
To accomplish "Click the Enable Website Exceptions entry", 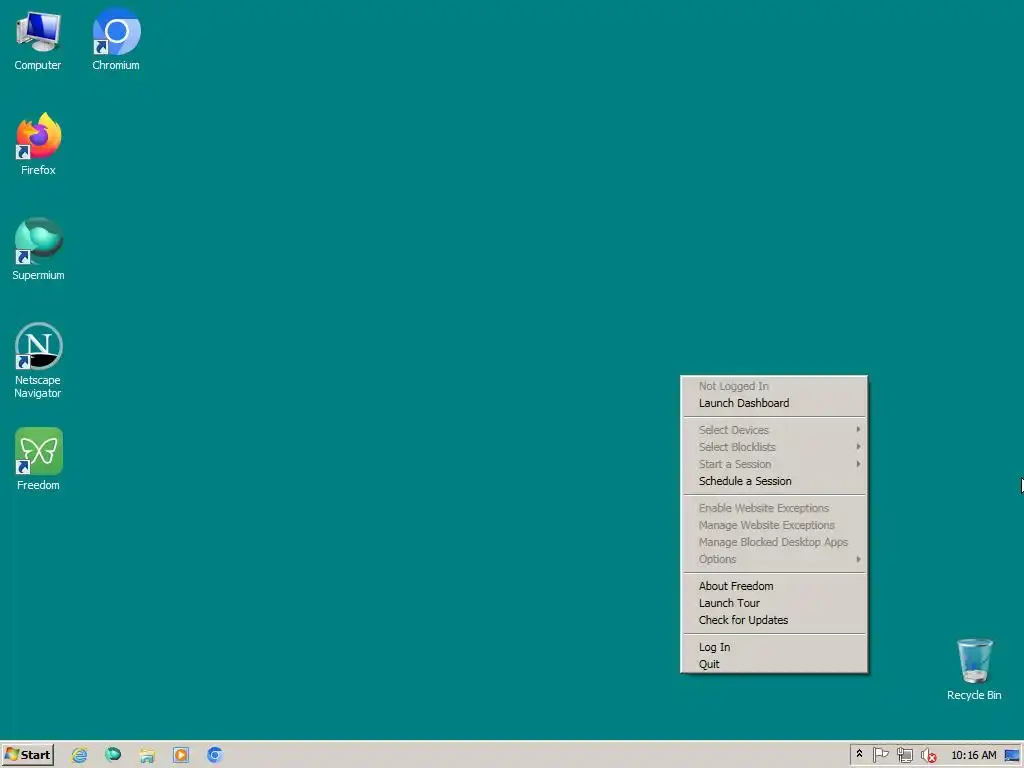I will coord(774,508).
